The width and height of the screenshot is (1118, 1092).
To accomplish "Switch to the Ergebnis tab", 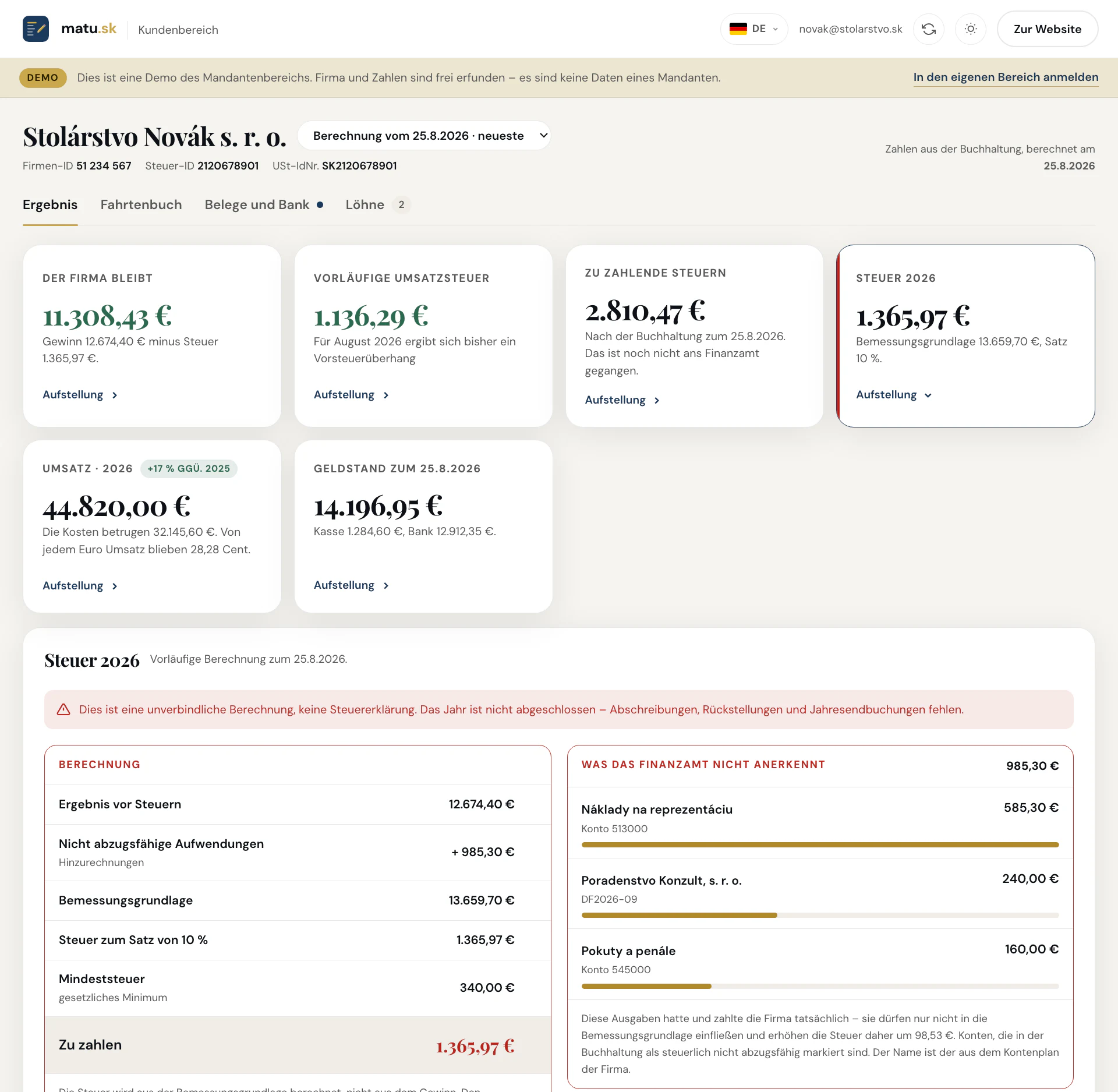I will 50,204.
